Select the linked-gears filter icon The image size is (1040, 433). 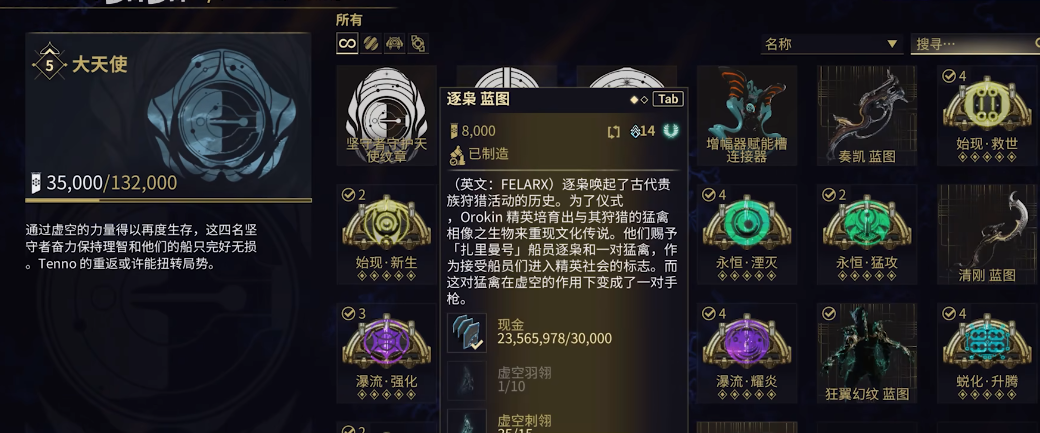coord(418,44)
